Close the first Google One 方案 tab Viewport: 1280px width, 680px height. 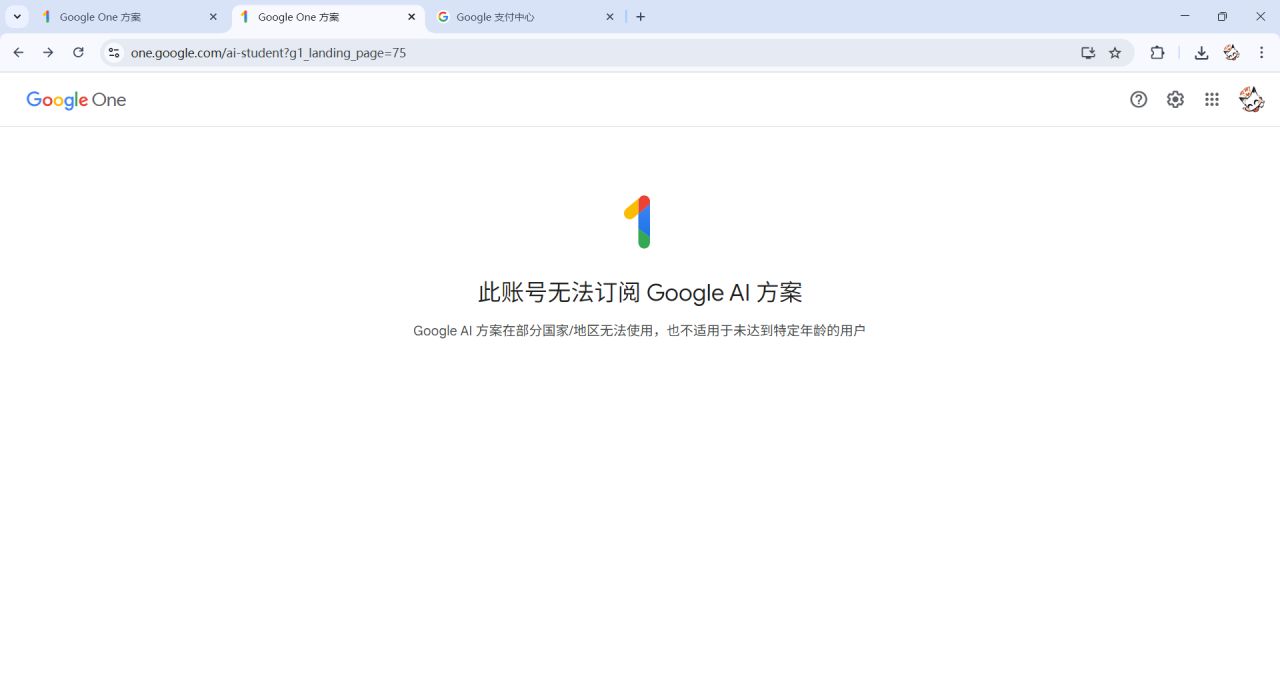click(213, 17)
